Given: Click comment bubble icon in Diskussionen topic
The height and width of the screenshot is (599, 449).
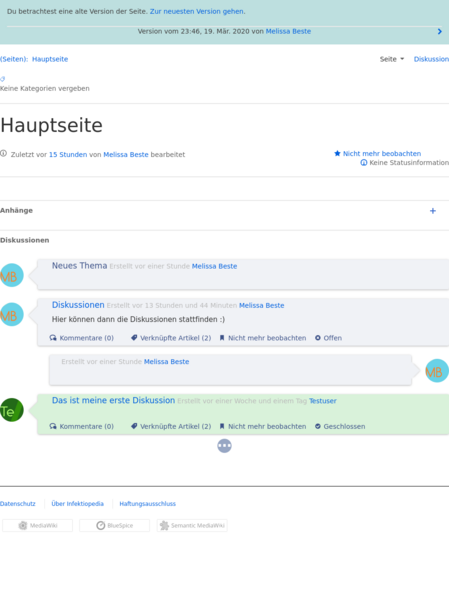Looking at the screenshot, I should coord(53,338).
